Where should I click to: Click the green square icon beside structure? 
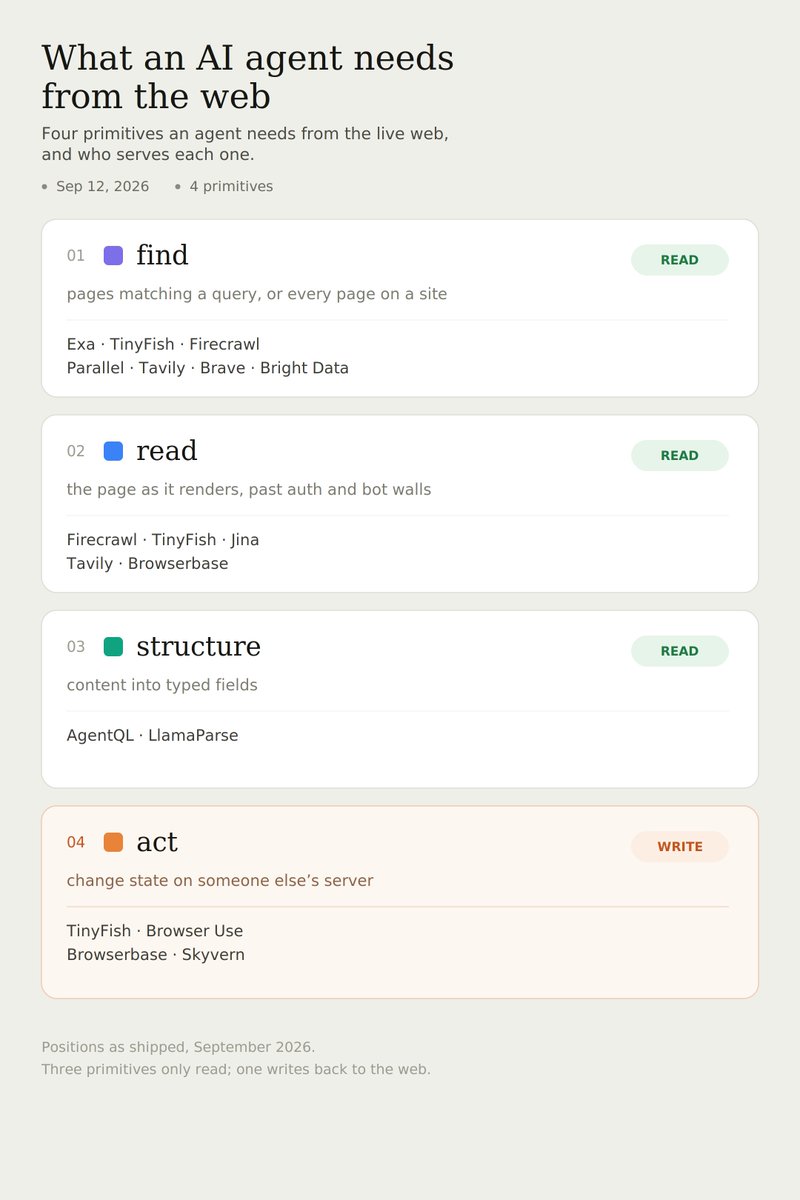[113, 647]
